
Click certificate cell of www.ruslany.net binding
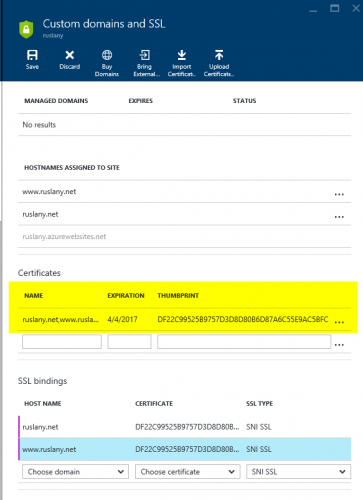(187, 449)
